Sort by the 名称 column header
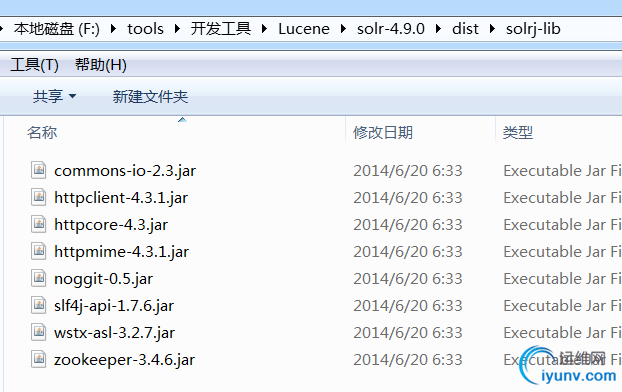This screenshot has height=392, width=622. [x=42, y=132]
